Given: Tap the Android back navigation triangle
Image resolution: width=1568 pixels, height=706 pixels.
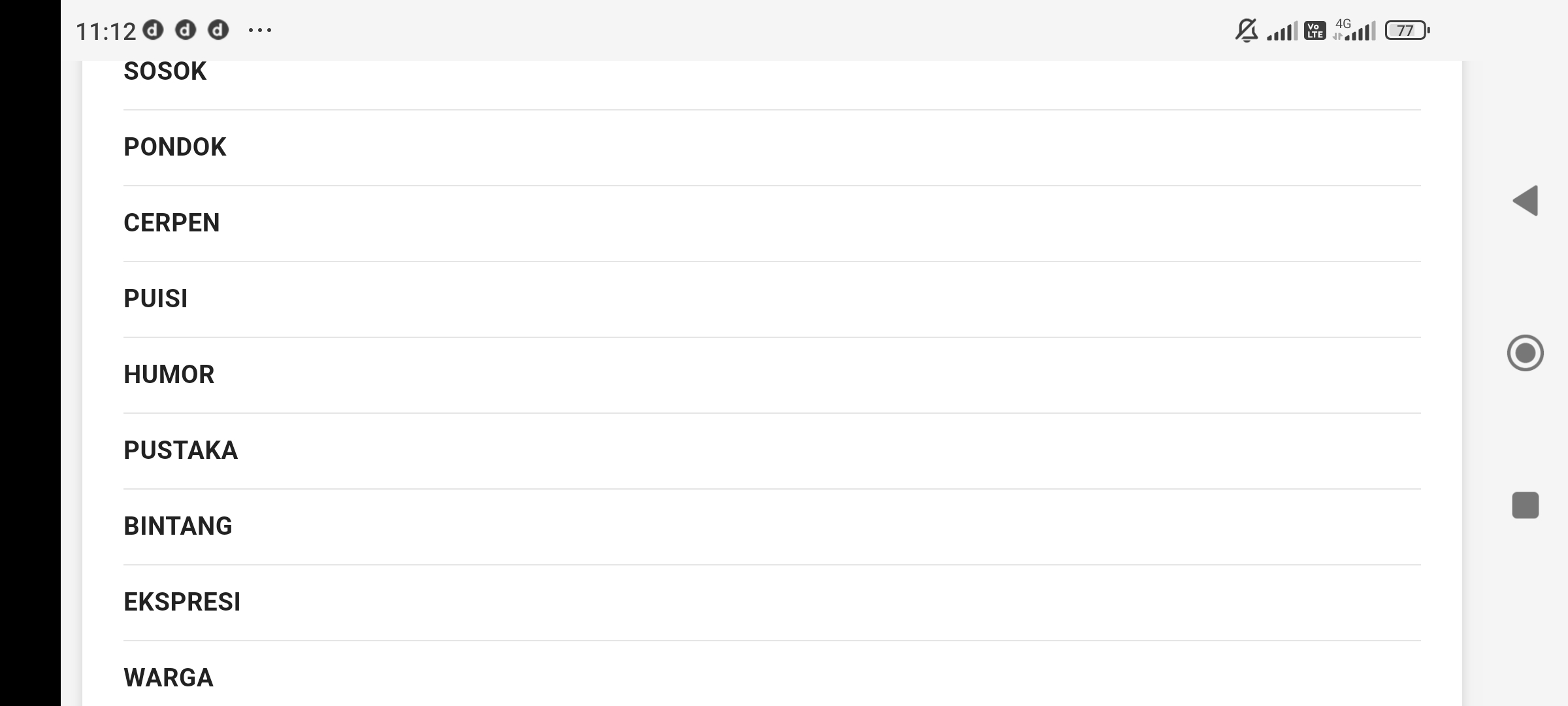Looking at the screenshot, I should pyautogui.click(x=1526, y=201).
